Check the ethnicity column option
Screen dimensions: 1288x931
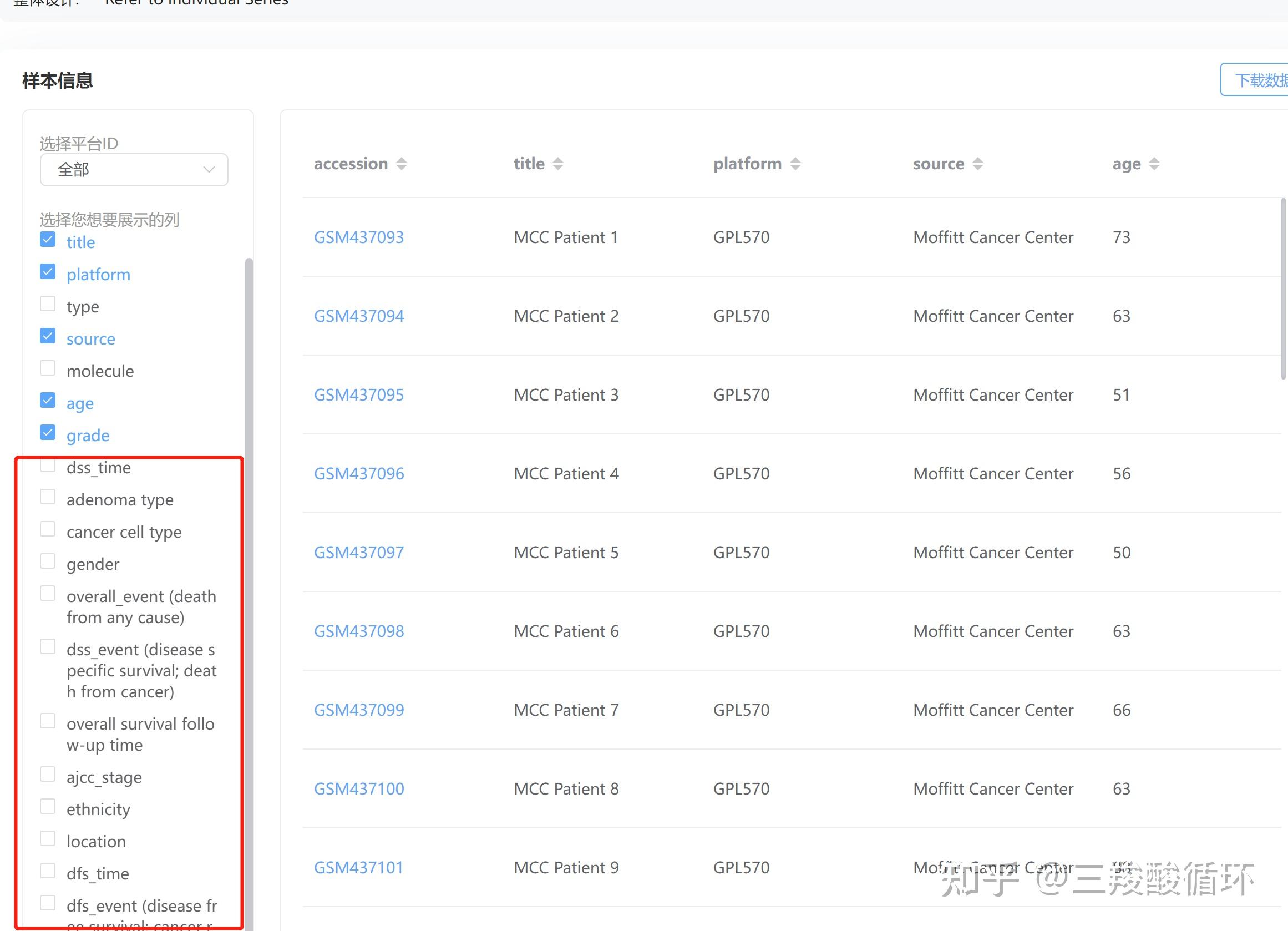[x=48, y=807]
